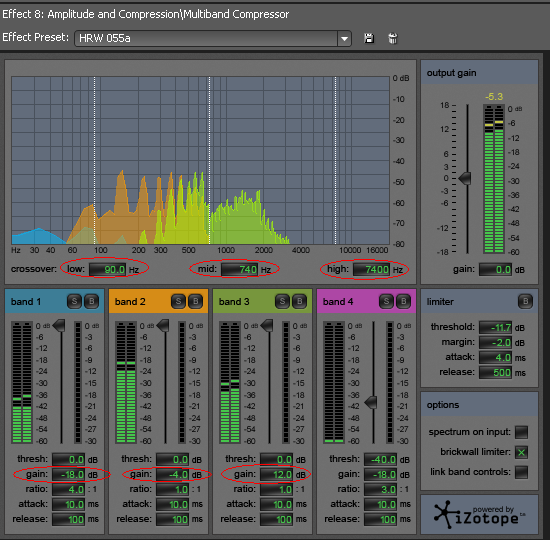
Task: Click the -5.3 peak level readout
Action: [x=494, y=96]
